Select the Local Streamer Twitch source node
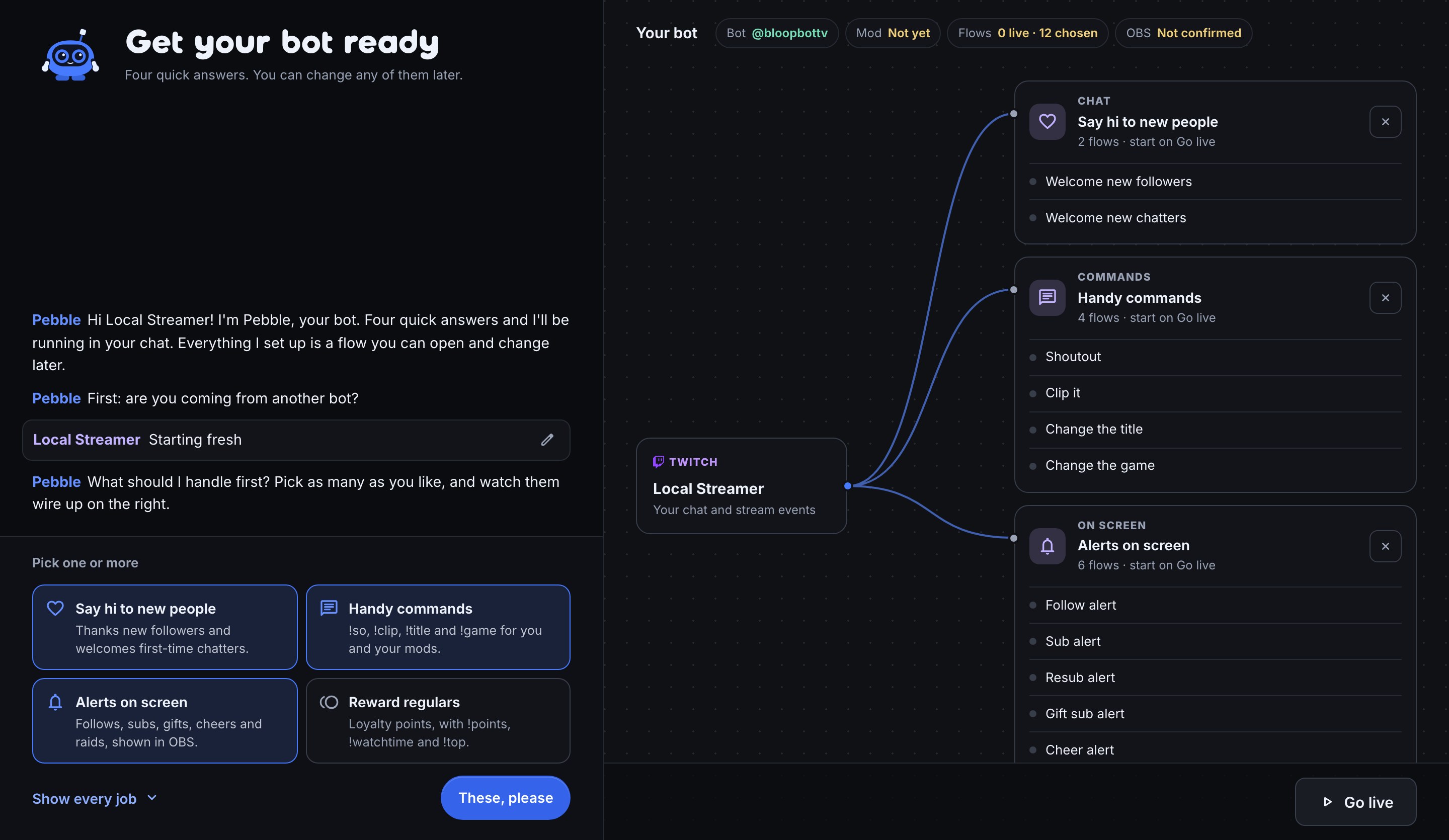This screenshot has width=1449, height=840. point(741,486)
